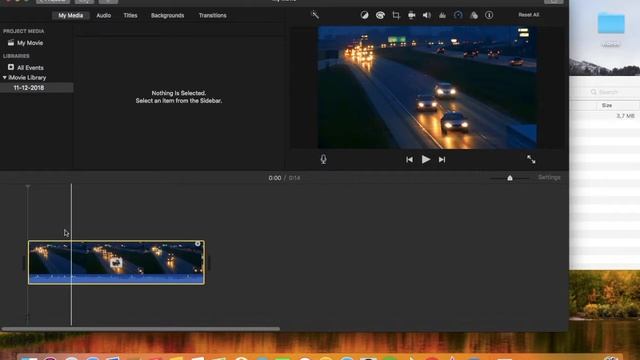Open the video stabilization camera tool
Image resolution: width=640 pixels, height=360 pixels.
click(411, 15)
